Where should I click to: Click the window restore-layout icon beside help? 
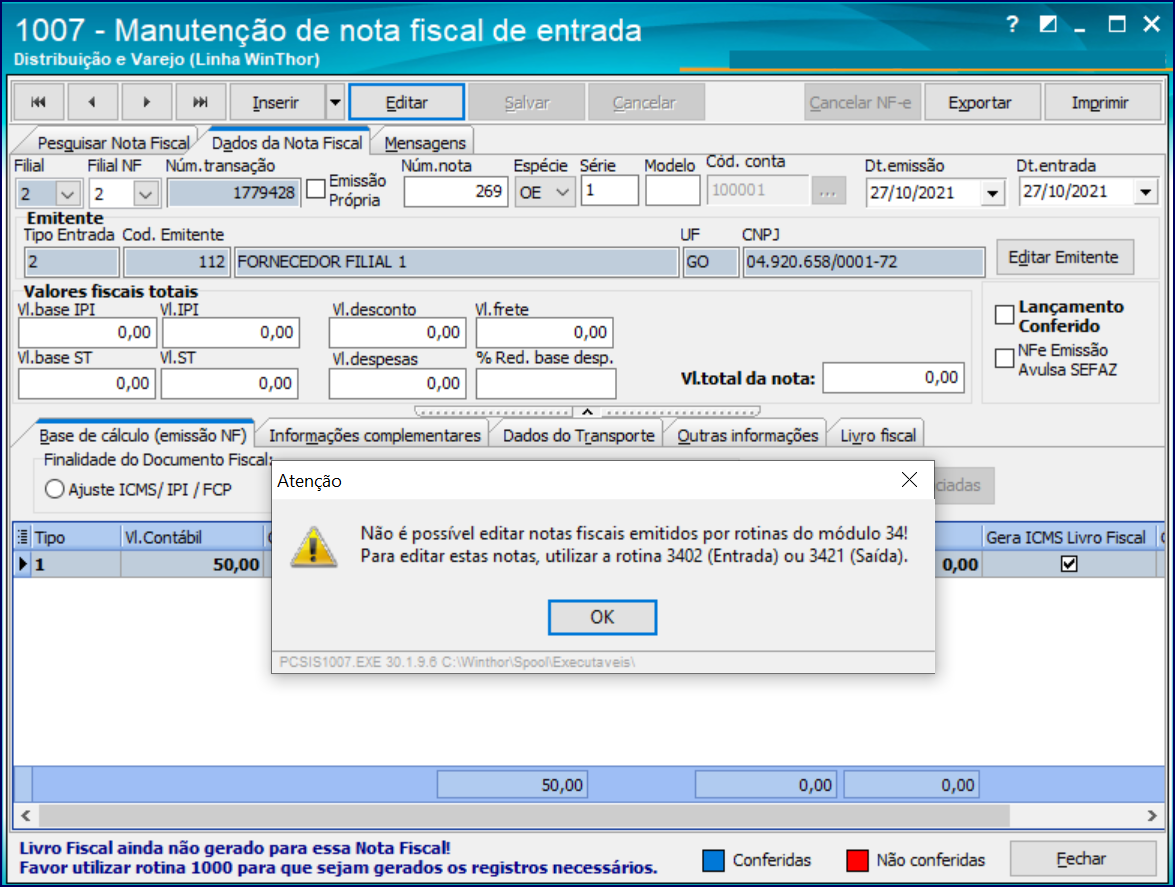pyautogui.click(x=1048, y=25)
